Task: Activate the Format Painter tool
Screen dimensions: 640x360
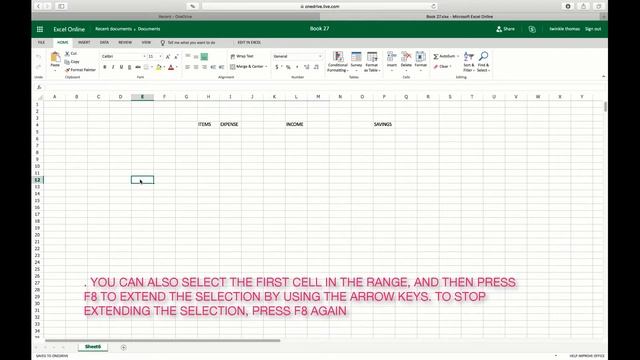Action: pyautogui.click(x=80, y=70)
